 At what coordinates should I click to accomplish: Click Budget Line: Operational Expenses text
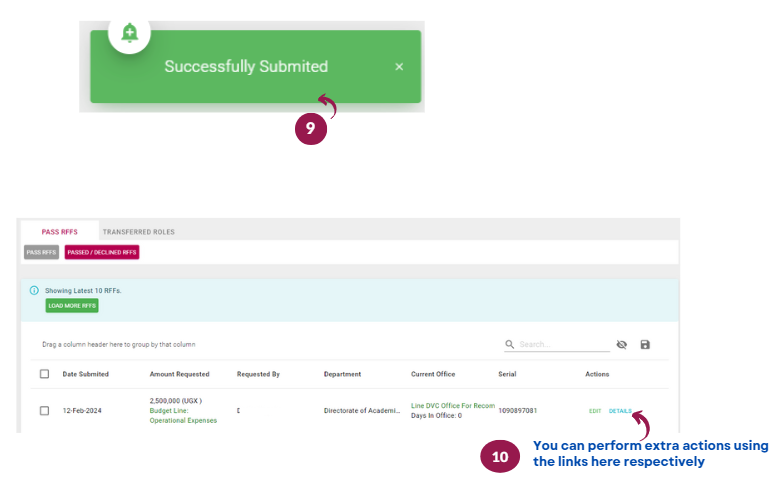[183, 416]
